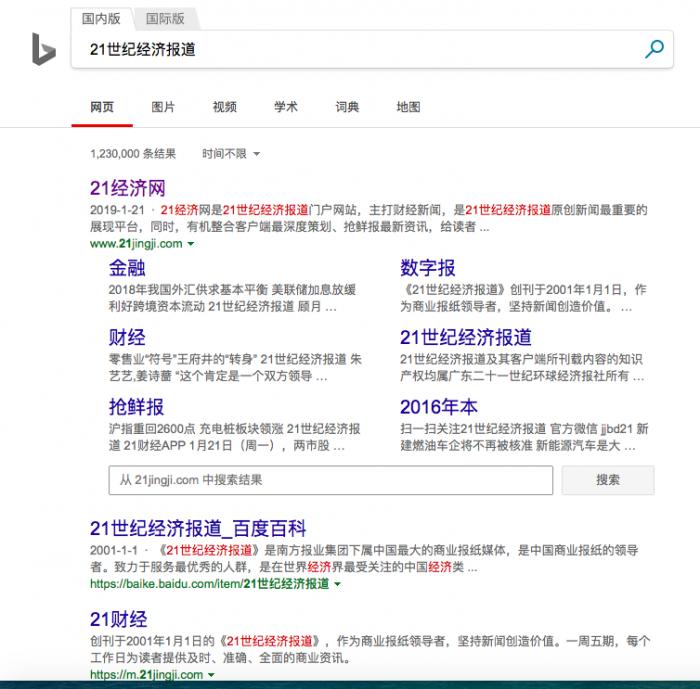Open the 2016年本 sitelink
This screenshot has height=689, width=700.
pyautogui.click(x=439, y=407)
